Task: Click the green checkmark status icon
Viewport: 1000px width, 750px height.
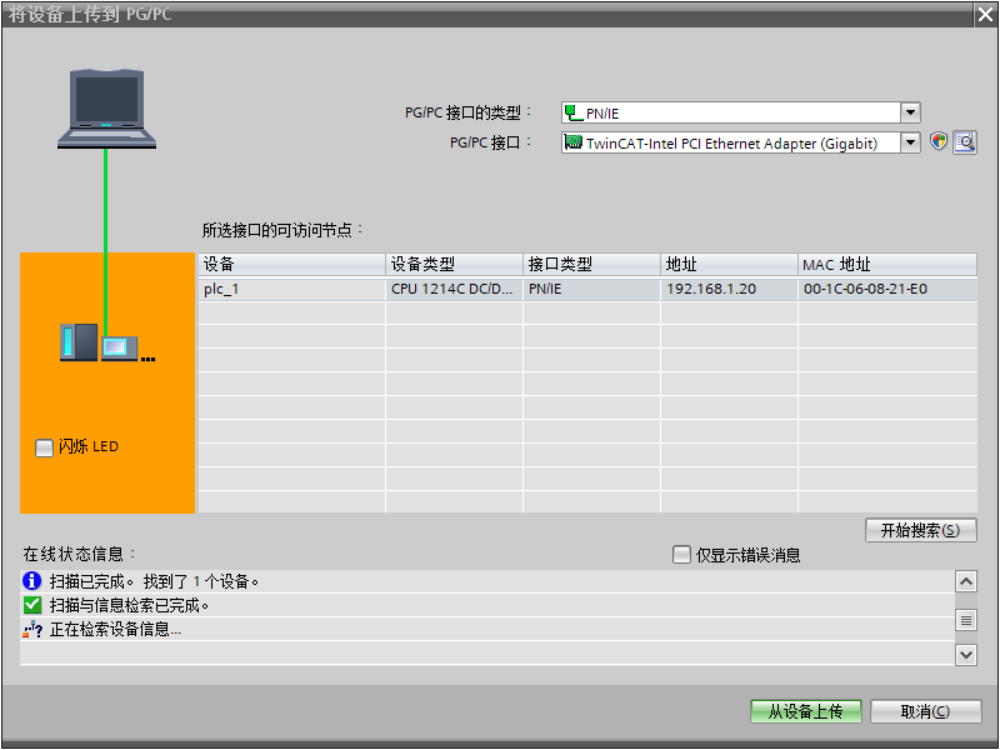Action: [32, 605]
